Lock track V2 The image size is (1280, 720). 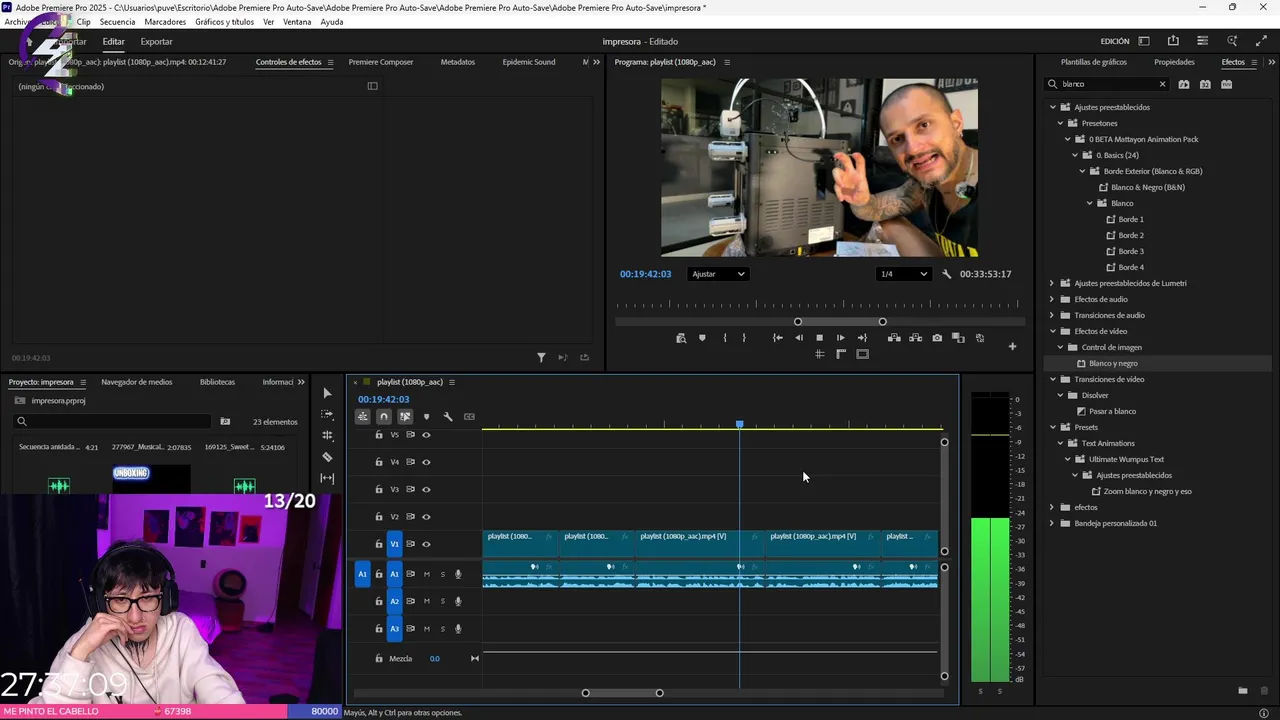click(379, 517)
